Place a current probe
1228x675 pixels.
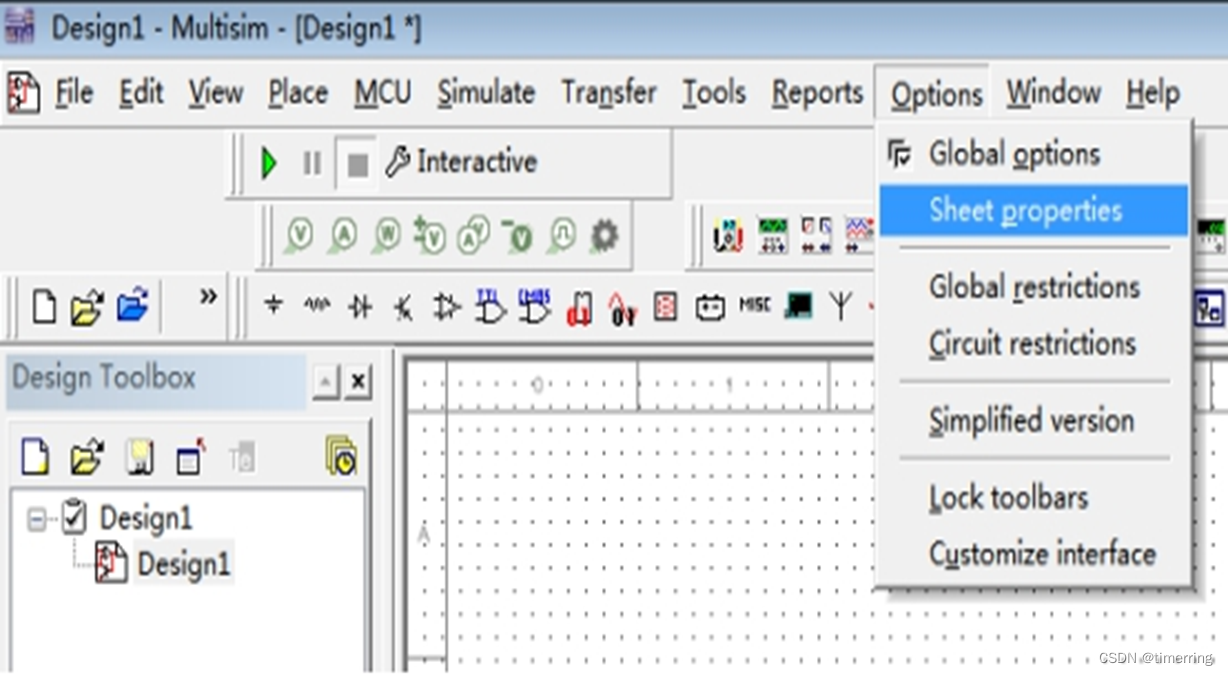click(x=343, y=236)
